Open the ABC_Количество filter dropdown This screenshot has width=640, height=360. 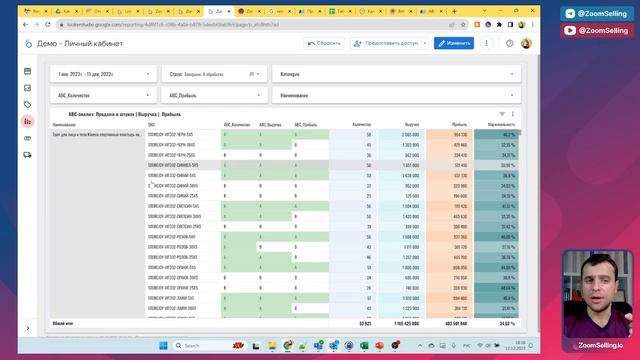[103, 95]
